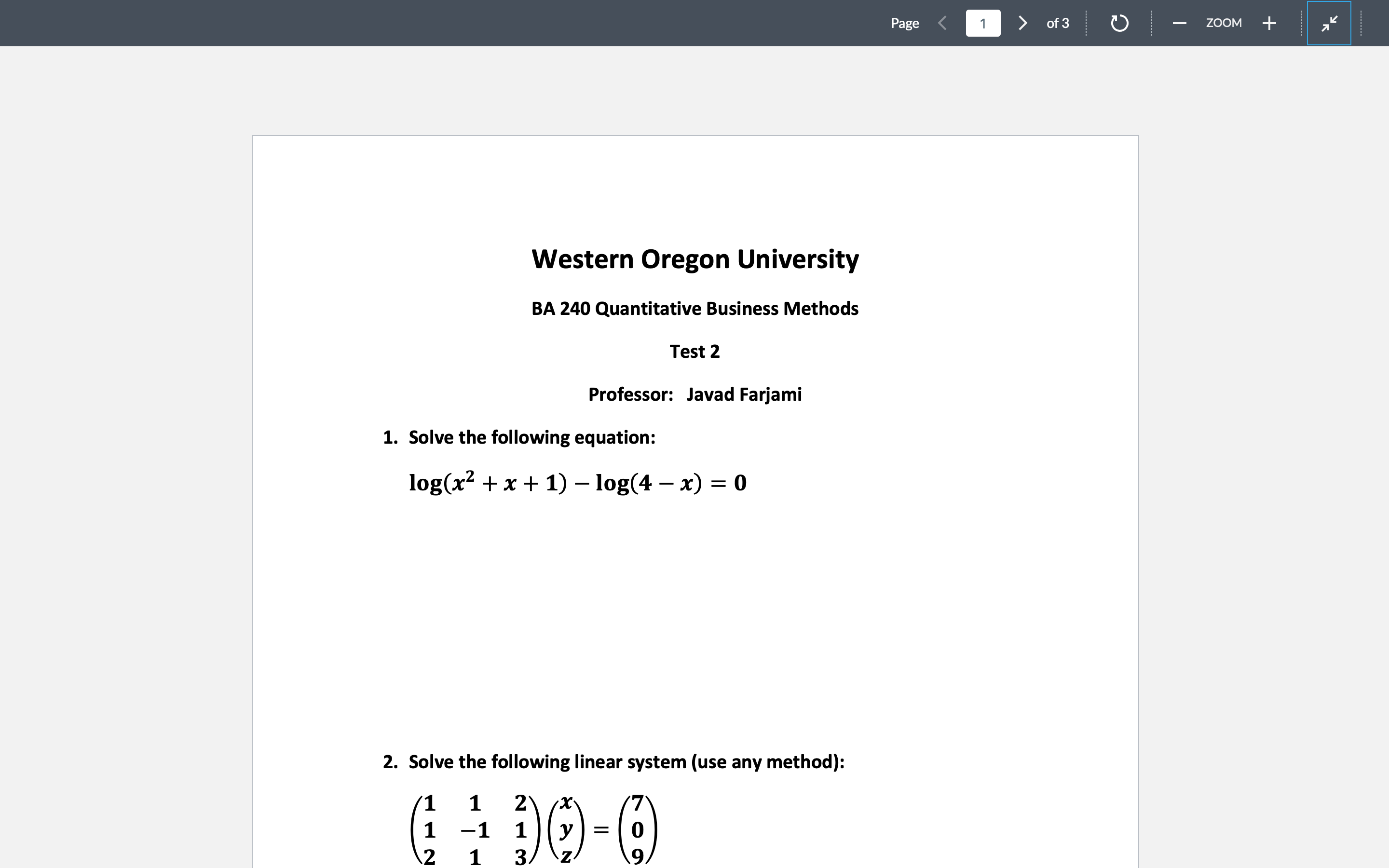This screenshot has width=1389, height=868.
Task: Select the page number input field
Action: click(982, 23)
